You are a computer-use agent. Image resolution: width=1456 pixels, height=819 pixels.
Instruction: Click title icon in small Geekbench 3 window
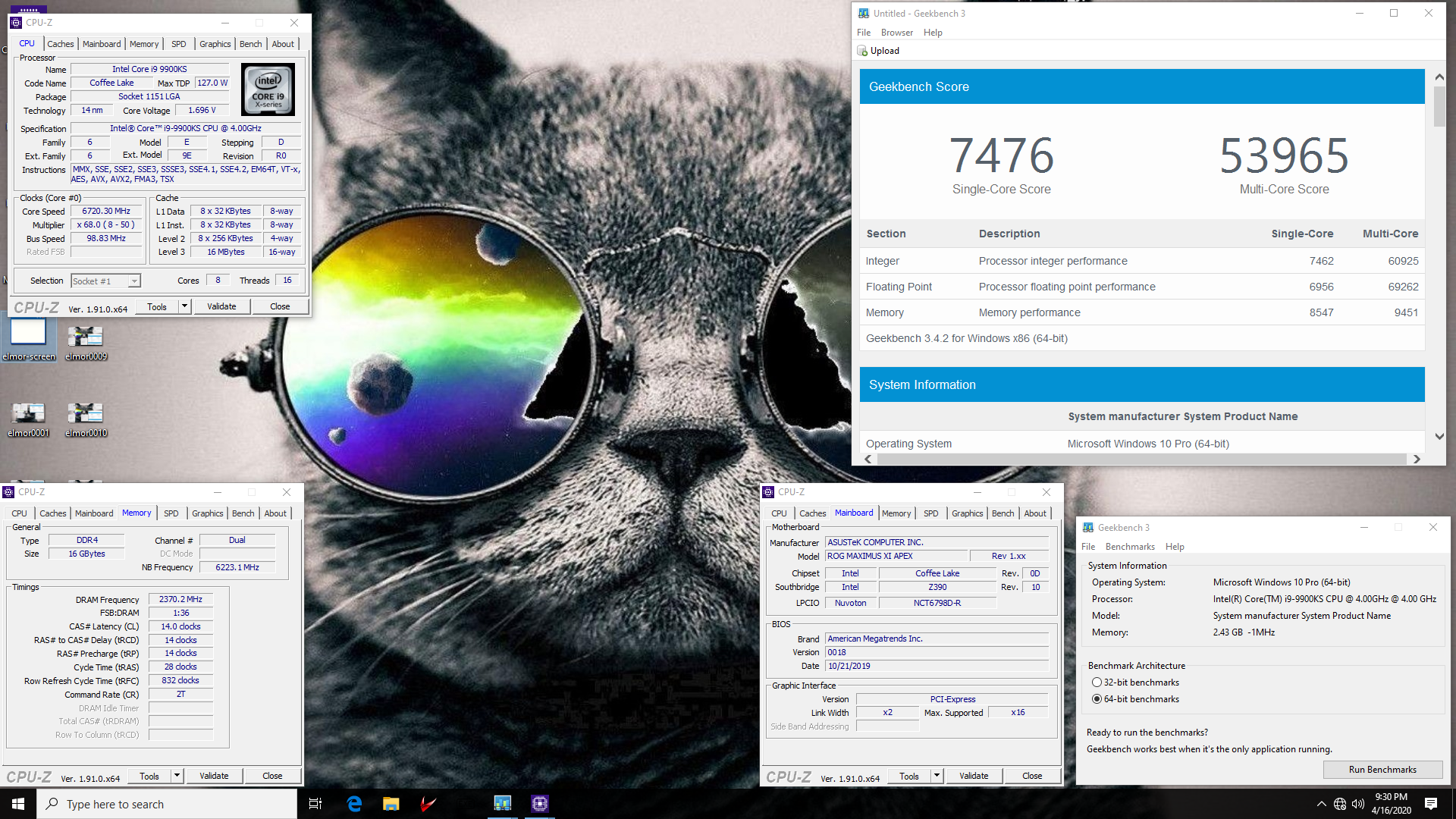tap(1088, 528)
